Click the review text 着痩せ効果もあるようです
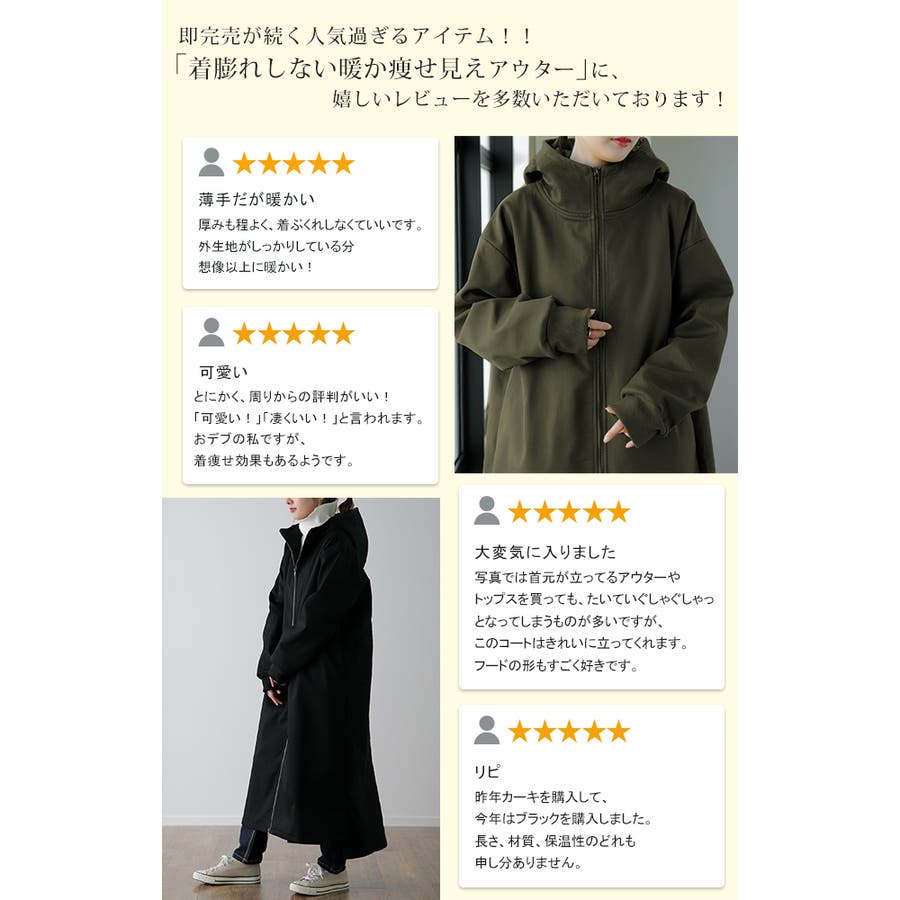The height and width of the screenshot is (900, 900). [273, 460]
